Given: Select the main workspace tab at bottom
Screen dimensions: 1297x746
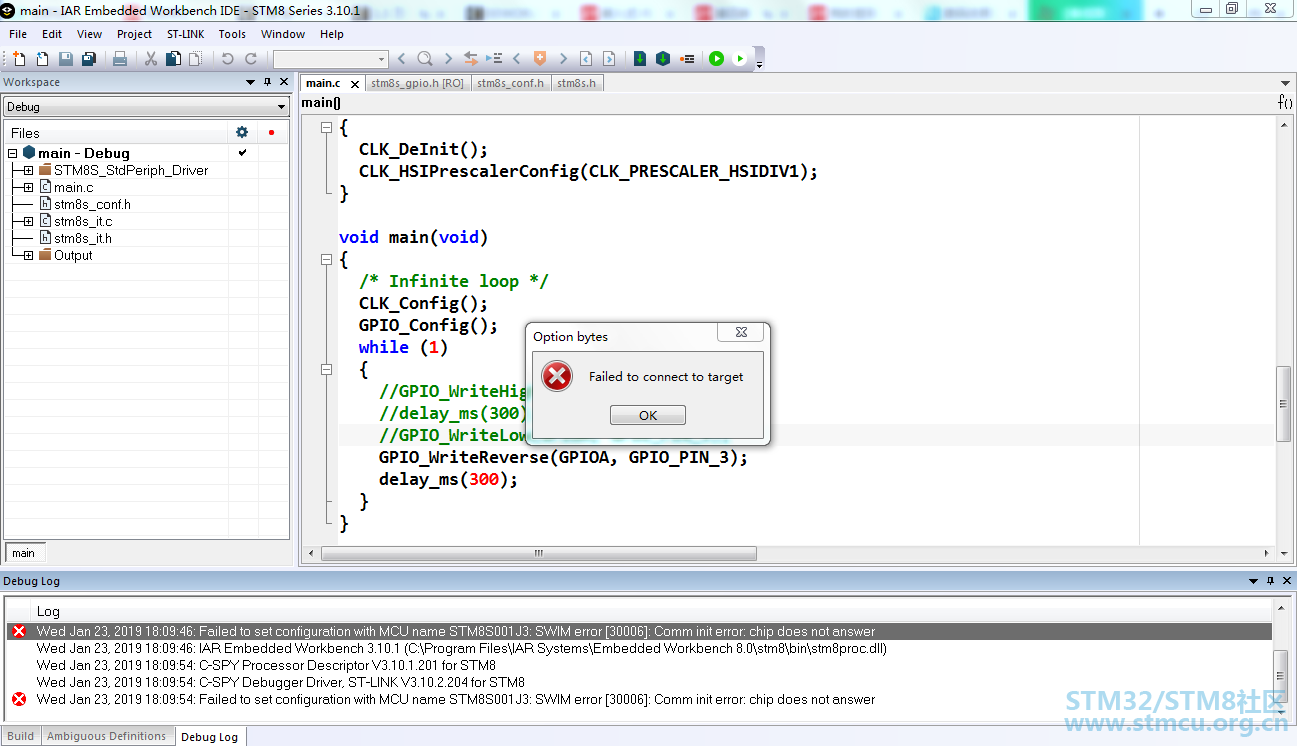Looking at the screenshot, I should pos(23,553).
